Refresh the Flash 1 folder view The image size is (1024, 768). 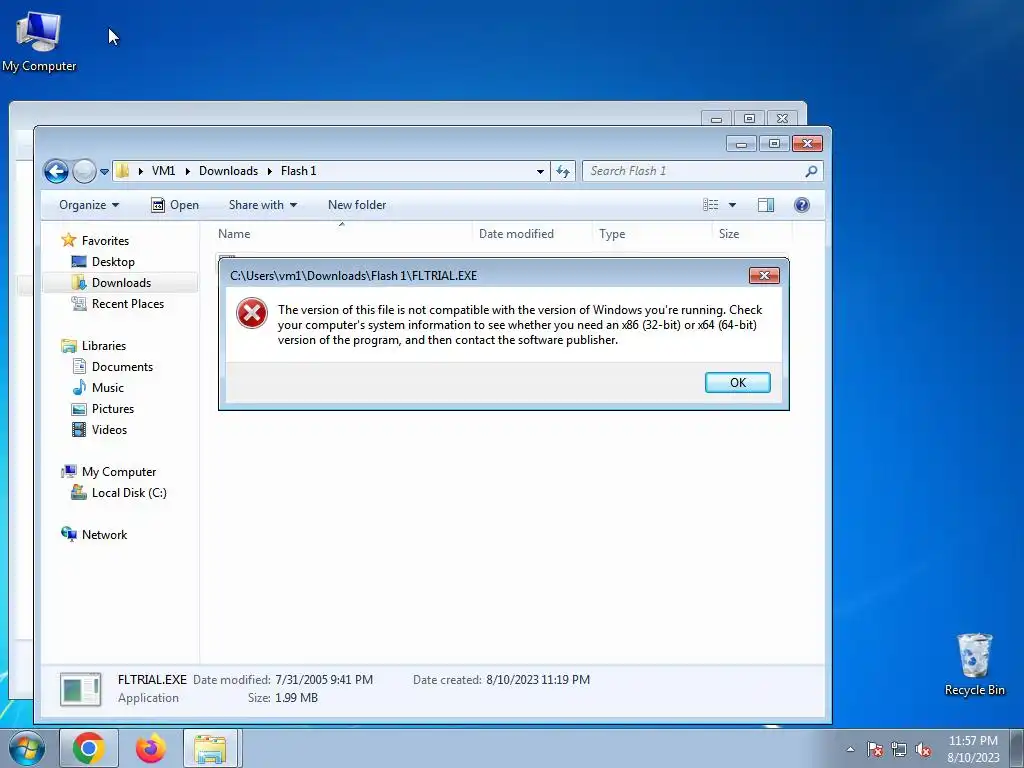pos(563,172)
